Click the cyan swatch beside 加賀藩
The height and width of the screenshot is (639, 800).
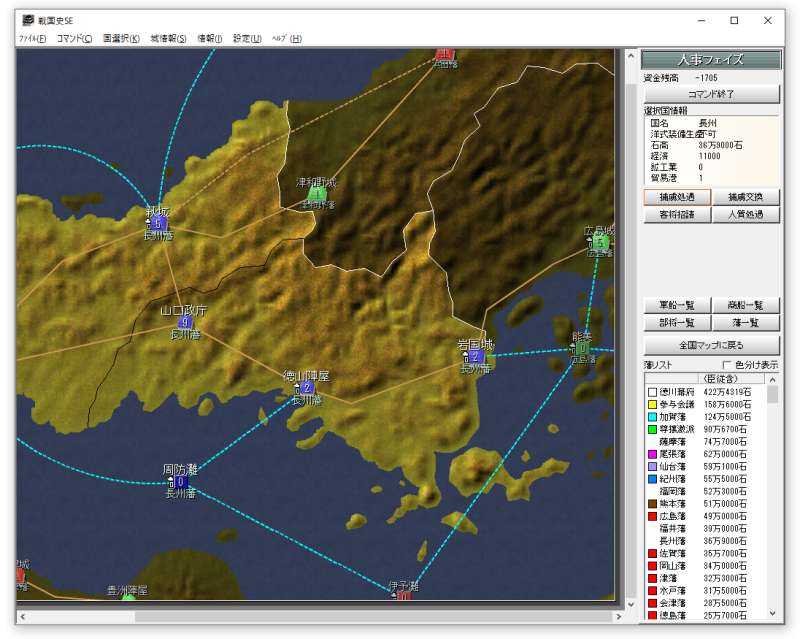(652, 417)
